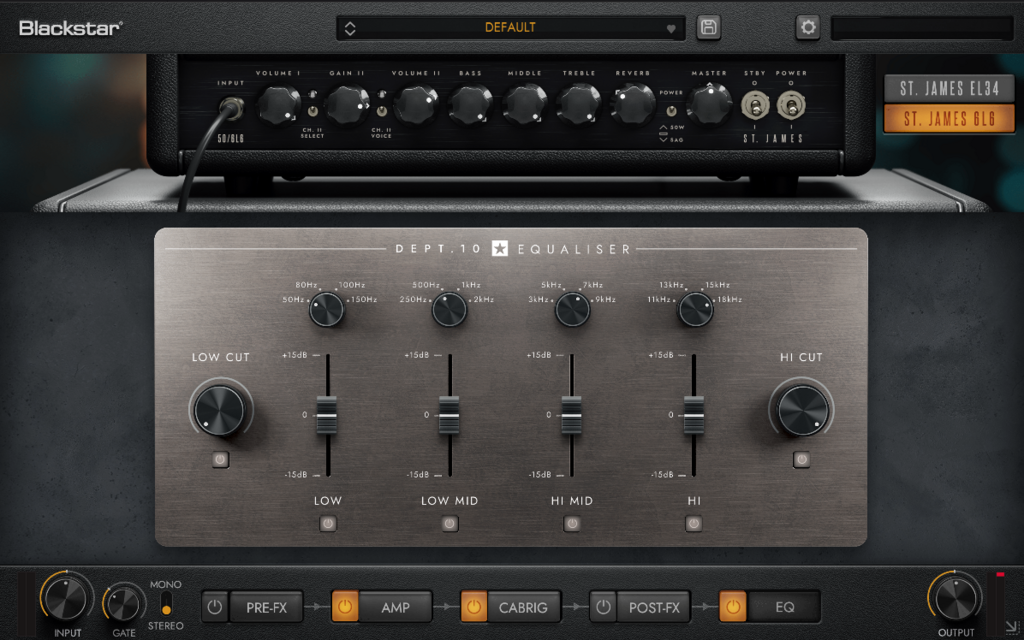Click the LOW MID gain slider handle
This screenshot has width=1024, height=640.
[x=449, y=414]
